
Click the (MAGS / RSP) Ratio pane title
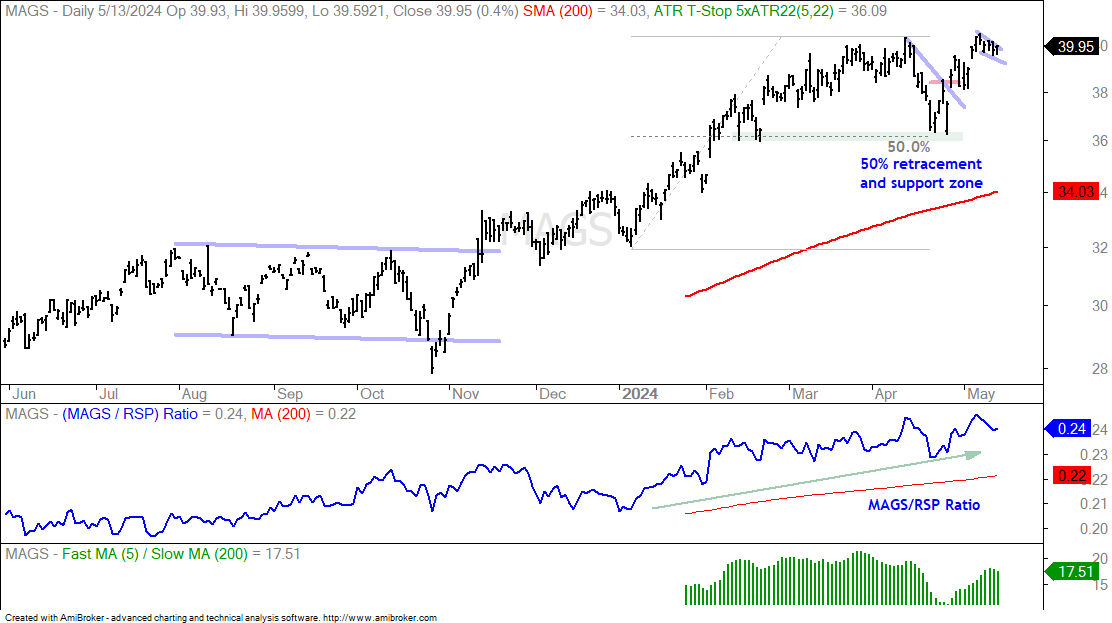click(130, 414)
